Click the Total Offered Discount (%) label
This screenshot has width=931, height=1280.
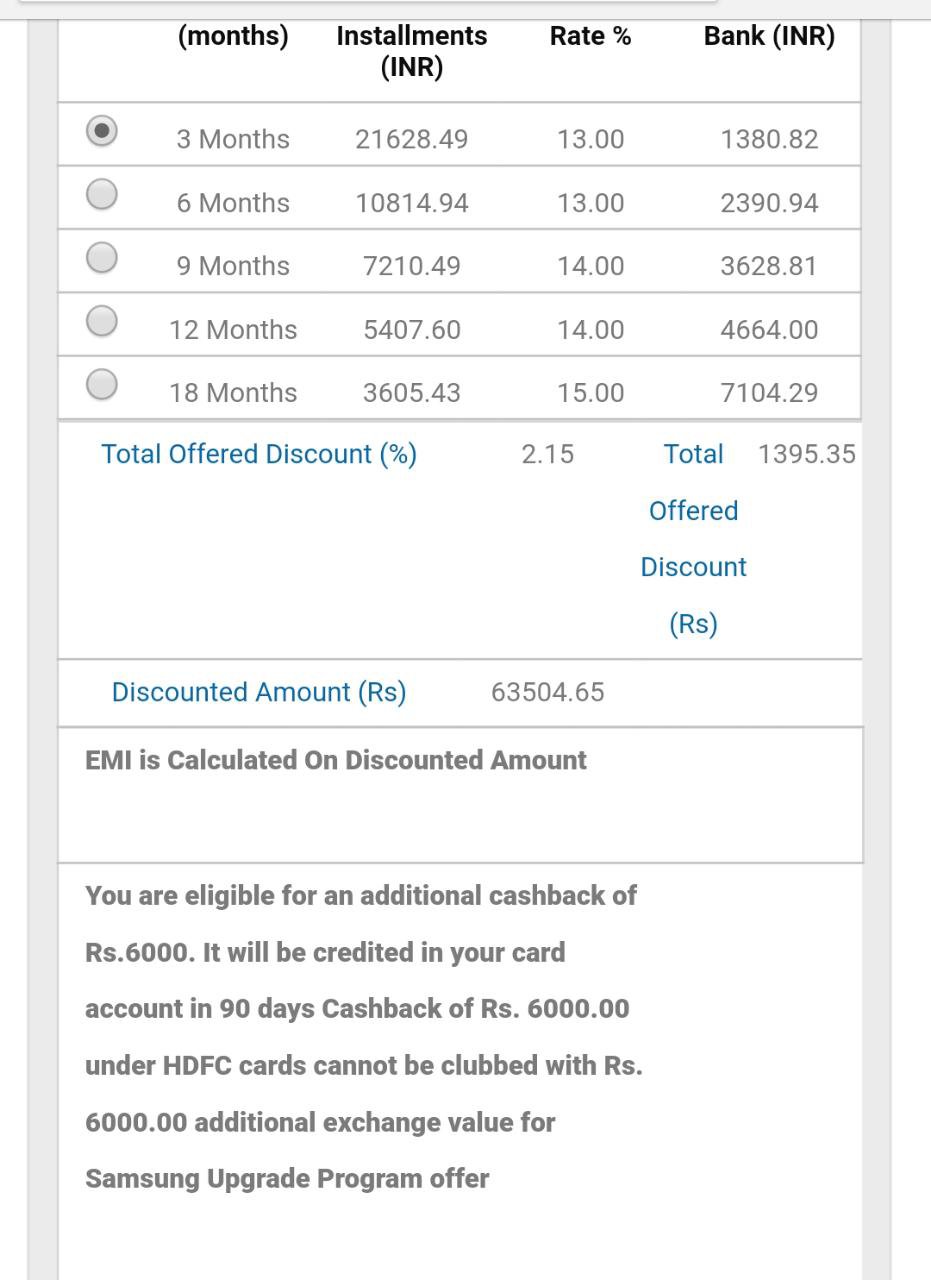click(x=259, y=454)
